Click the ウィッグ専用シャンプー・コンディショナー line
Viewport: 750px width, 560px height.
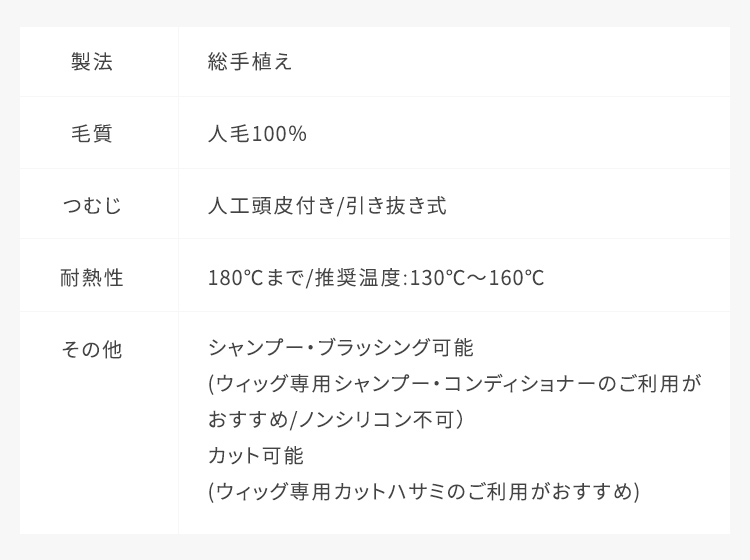click(x=455, y=384)
